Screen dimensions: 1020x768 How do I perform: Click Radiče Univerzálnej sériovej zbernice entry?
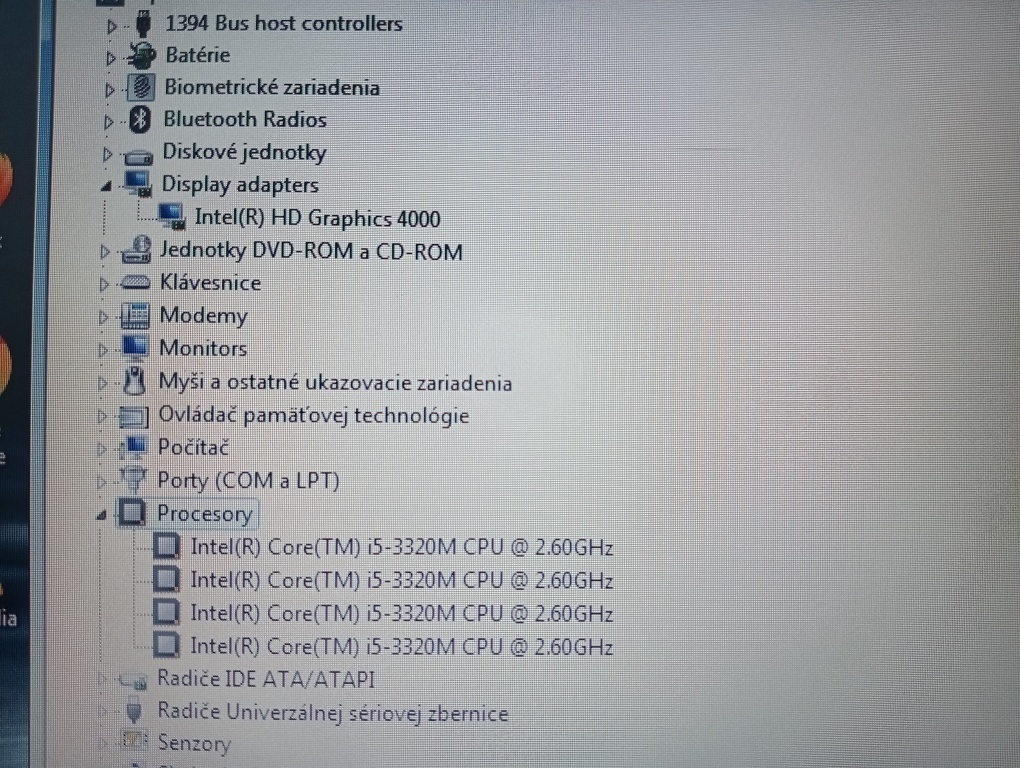pyautogui.click(x=333, y=712)
